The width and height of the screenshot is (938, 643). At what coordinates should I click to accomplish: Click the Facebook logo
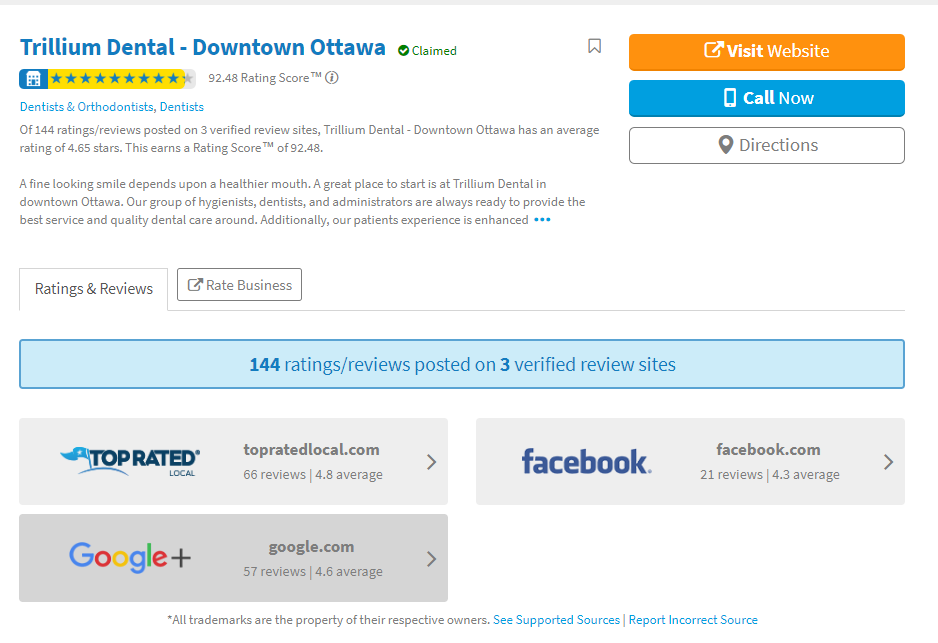[586, 462]
